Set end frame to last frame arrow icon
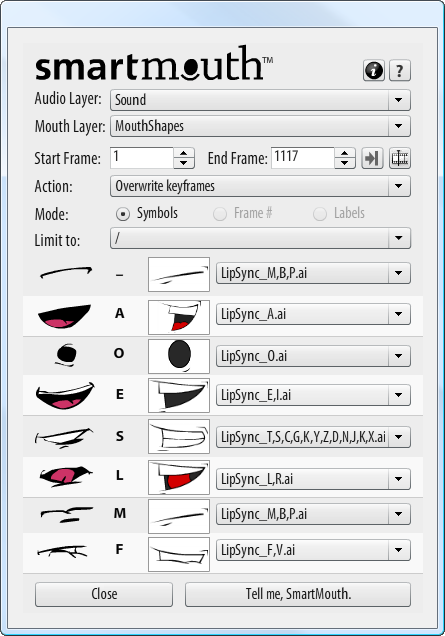 pyautogui.click(x=372, y=158)
